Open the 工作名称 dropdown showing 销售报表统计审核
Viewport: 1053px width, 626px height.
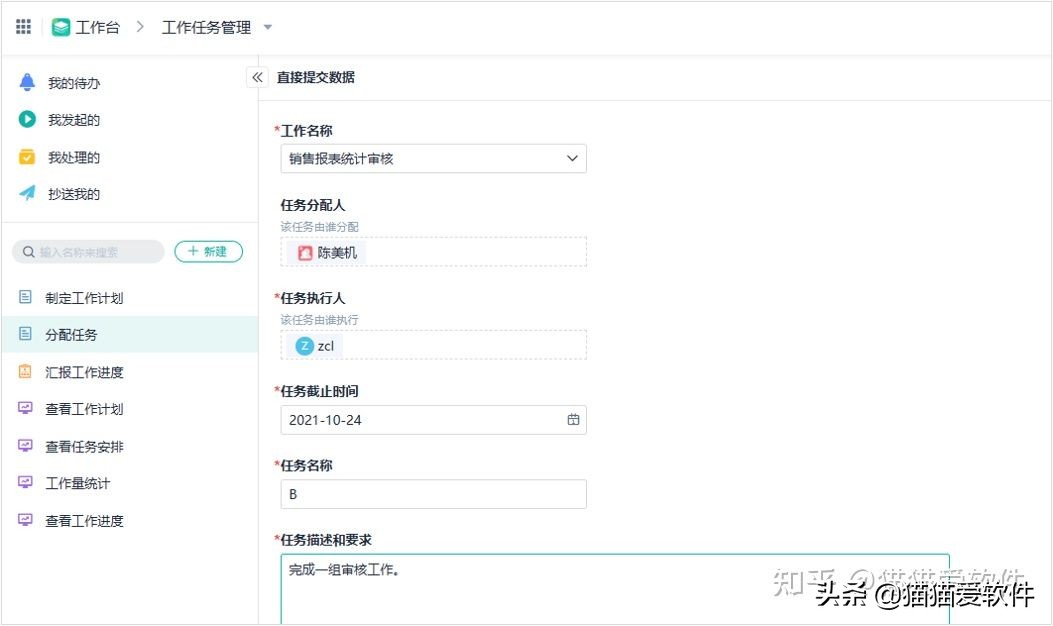click(432, 158)
